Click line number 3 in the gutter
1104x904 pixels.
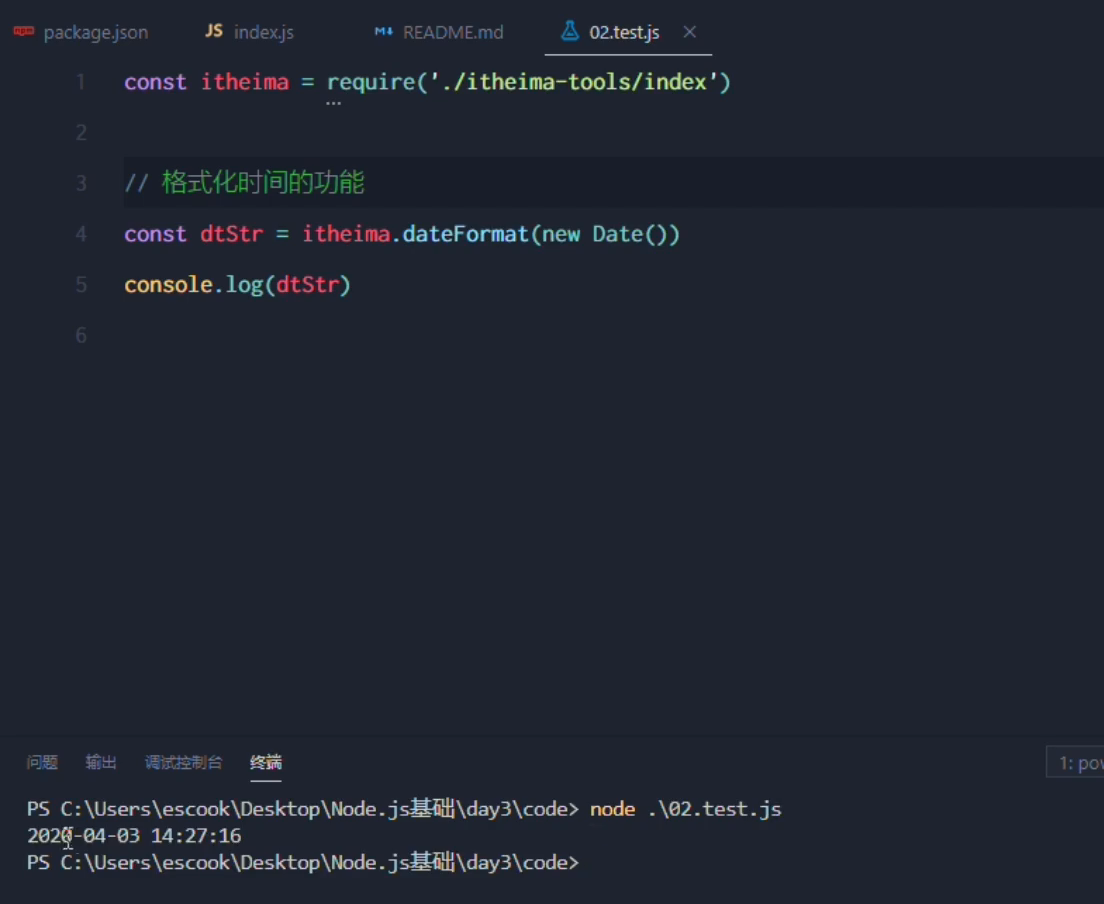[x=81, y=184]
